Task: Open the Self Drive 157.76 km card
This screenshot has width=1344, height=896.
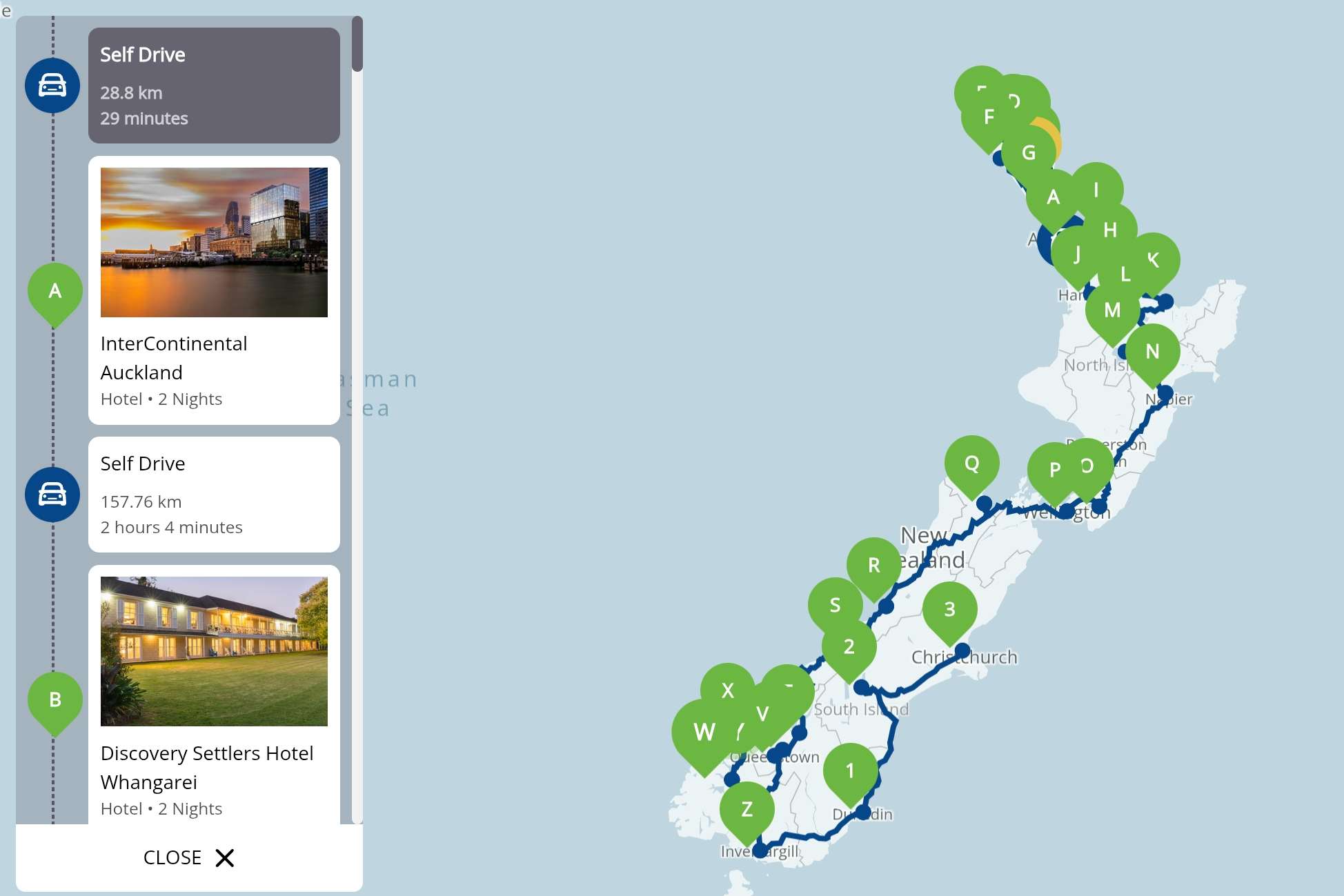Action: 214,495
